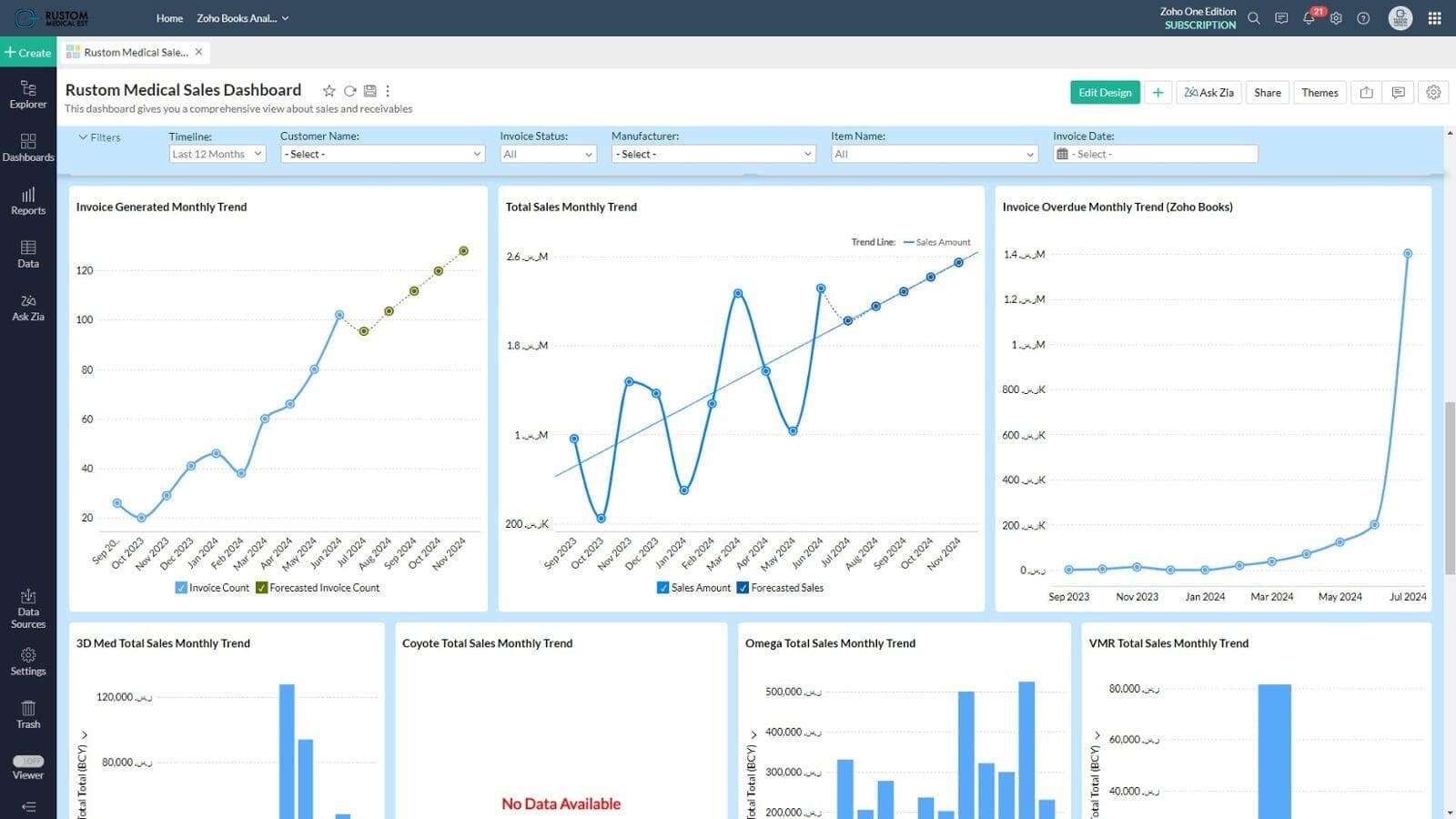Mark dashboard as favorite with star icon
Image resolution: width=1456 pixels, height=819 pixels.
[x=329, y=91]
